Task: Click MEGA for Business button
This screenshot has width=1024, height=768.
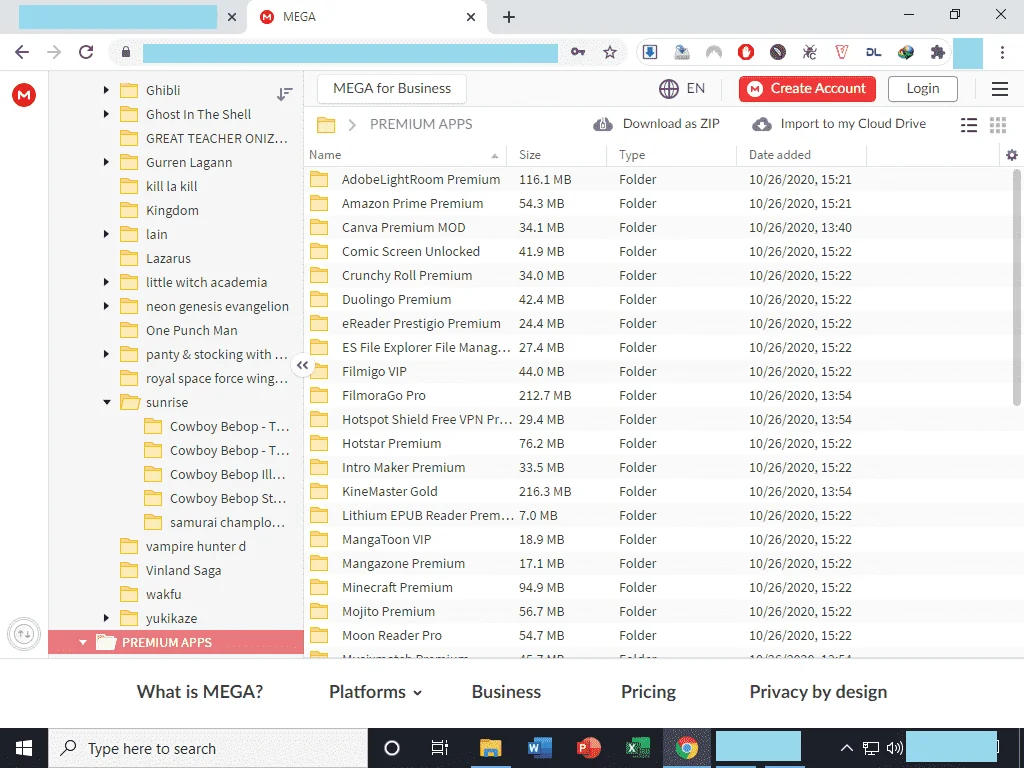Action: (392, 89)
